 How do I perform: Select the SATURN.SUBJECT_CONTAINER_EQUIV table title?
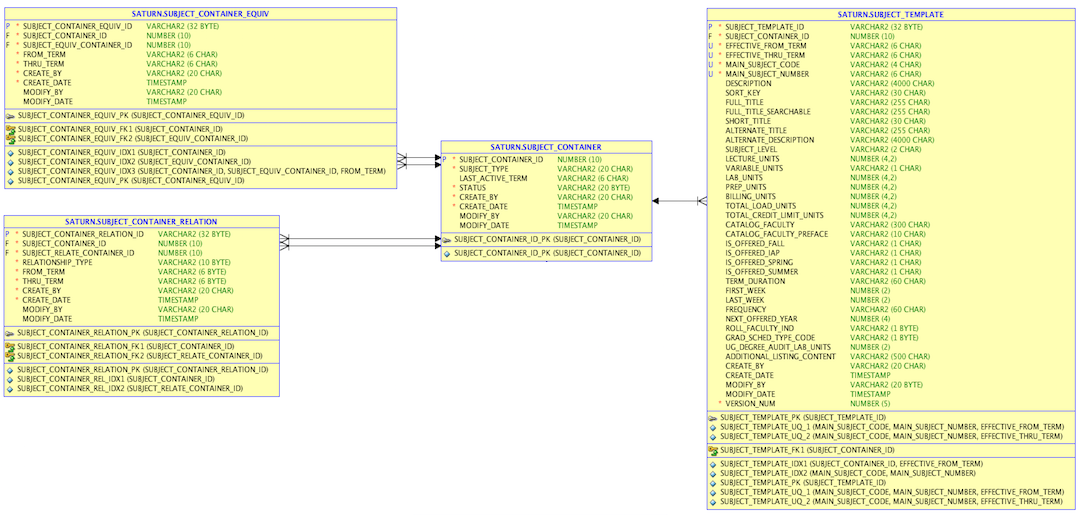click(200, 13)
